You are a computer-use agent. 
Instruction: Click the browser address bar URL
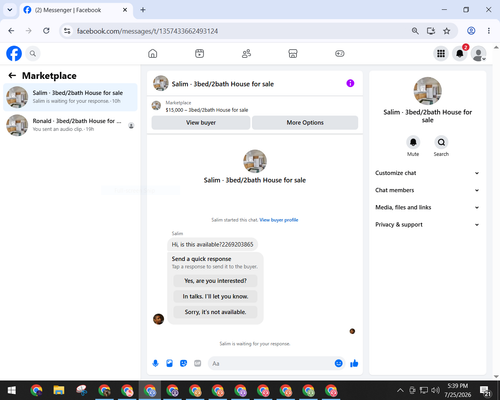pyautogui.click(x=147, y=31)
